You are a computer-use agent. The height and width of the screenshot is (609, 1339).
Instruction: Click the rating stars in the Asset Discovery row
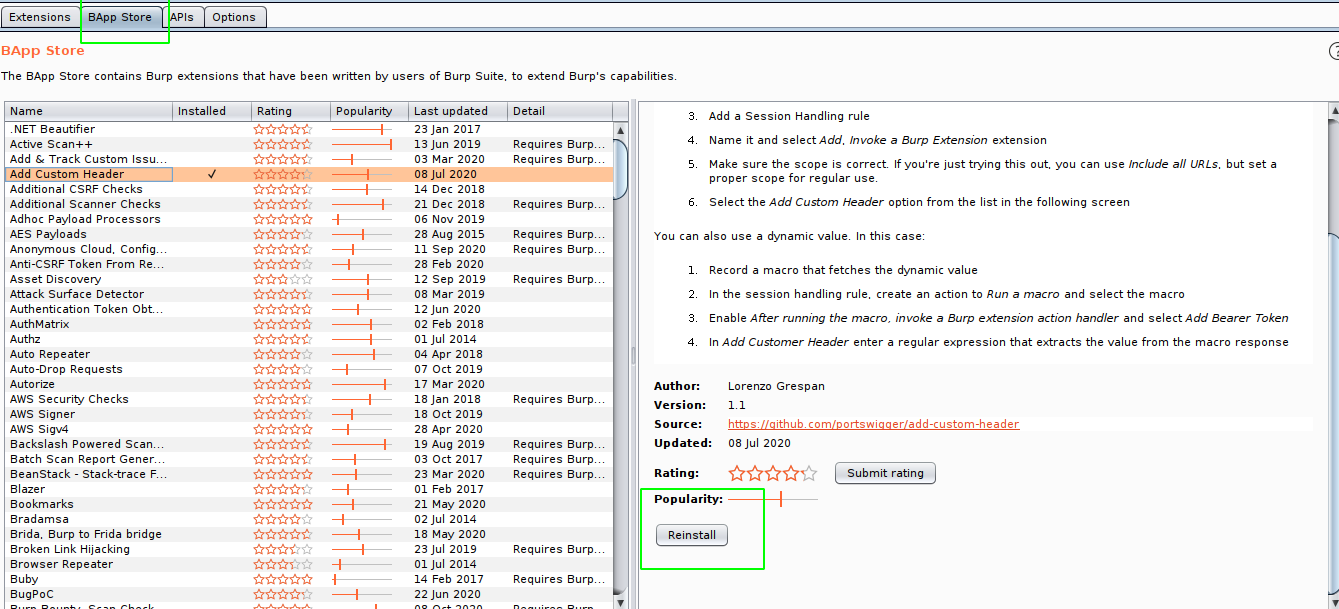[283, 279]
